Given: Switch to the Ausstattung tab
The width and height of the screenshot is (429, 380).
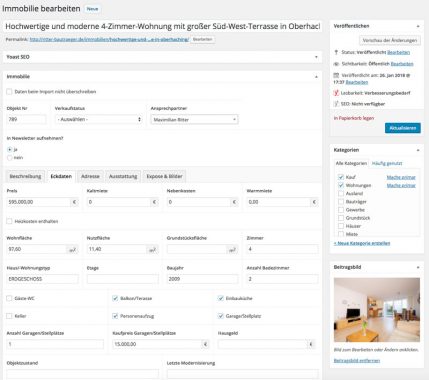Looking at the screenshot, I should coord(123,176).
